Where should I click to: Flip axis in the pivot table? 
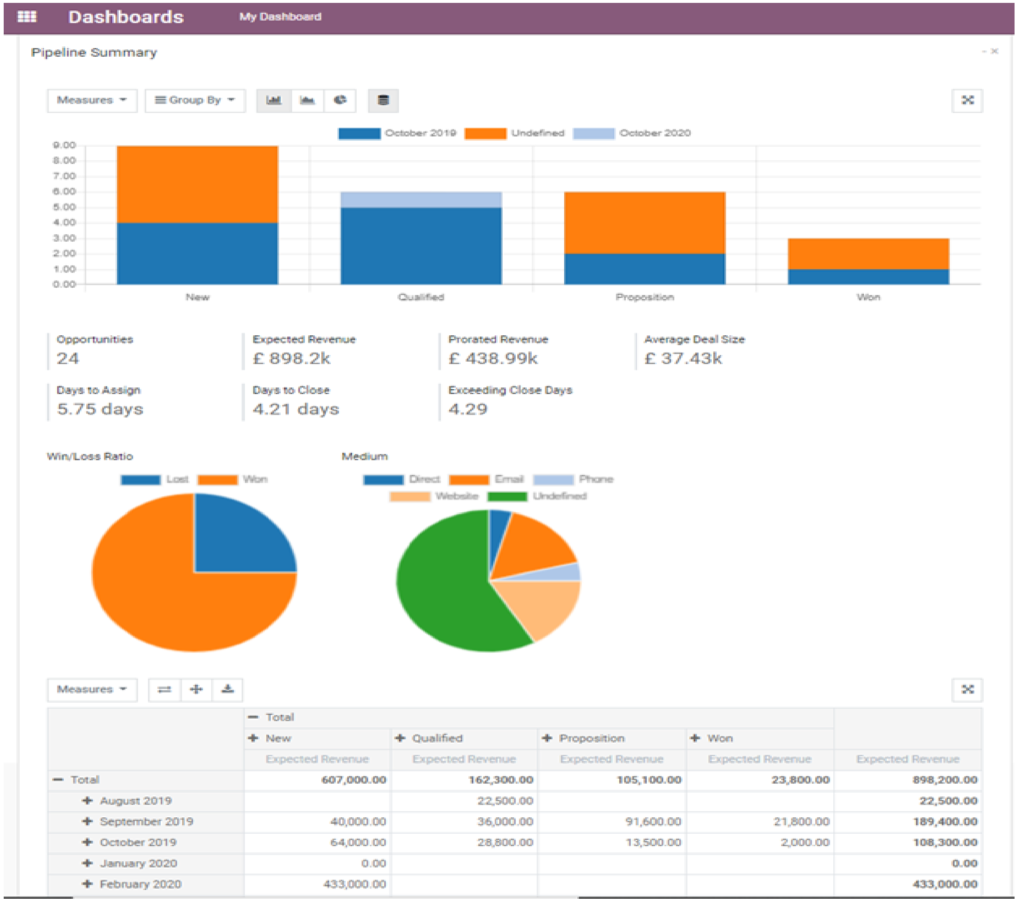[164, 689]
